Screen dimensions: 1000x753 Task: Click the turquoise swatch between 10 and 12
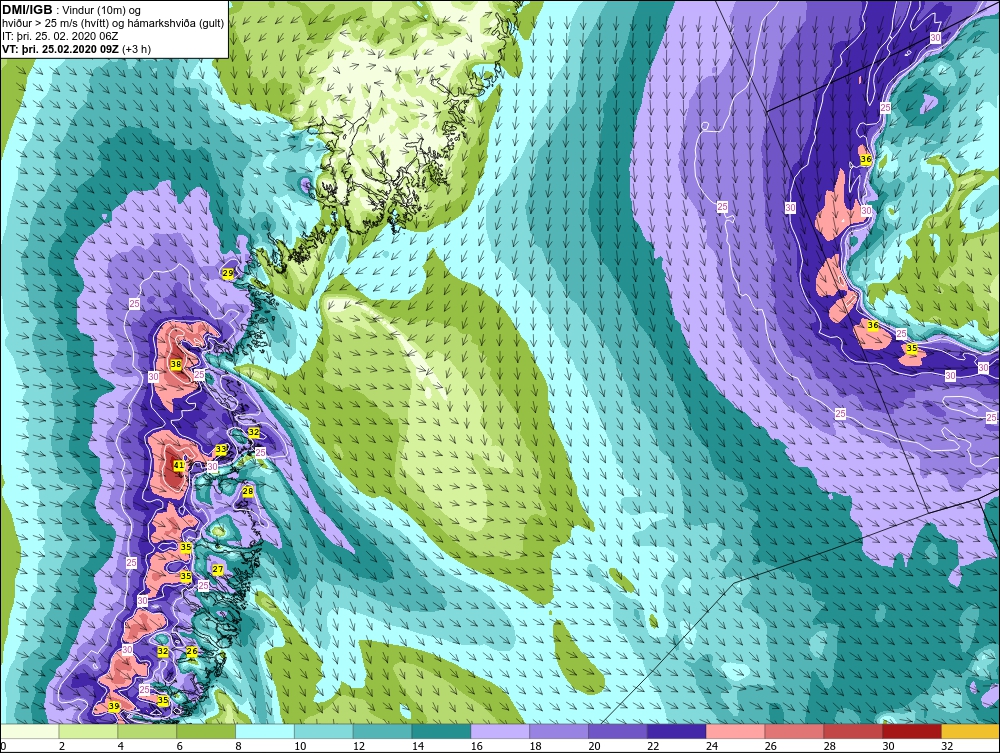point(323,731)
